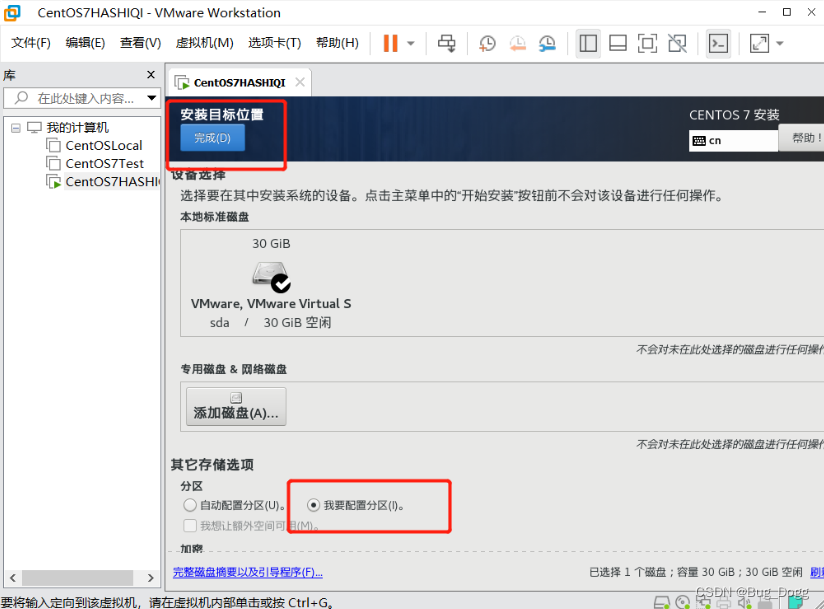Screen dimensions: 824x609
Task: Collapse the 我的计算机 tree node
Action: (x=16, y=128)
